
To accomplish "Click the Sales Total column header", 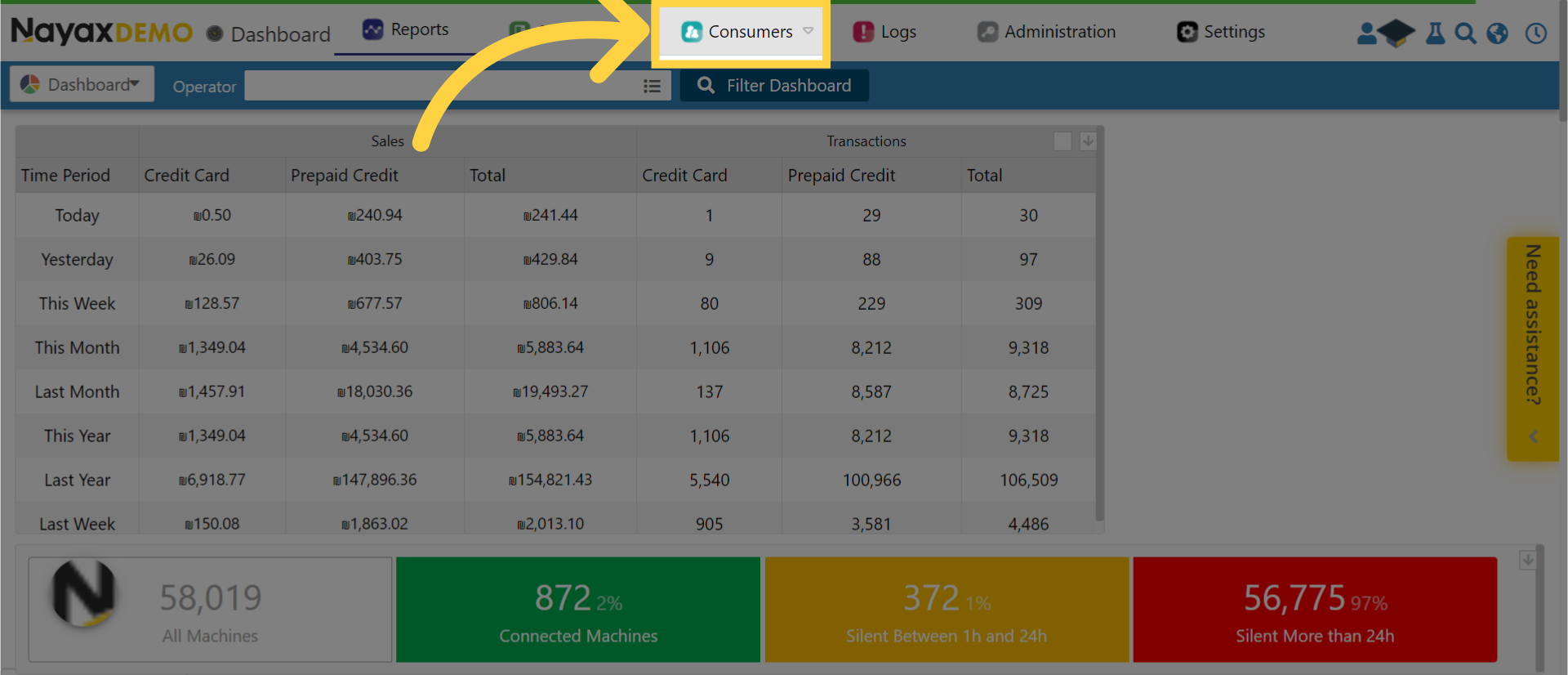I will coord(488,176).
